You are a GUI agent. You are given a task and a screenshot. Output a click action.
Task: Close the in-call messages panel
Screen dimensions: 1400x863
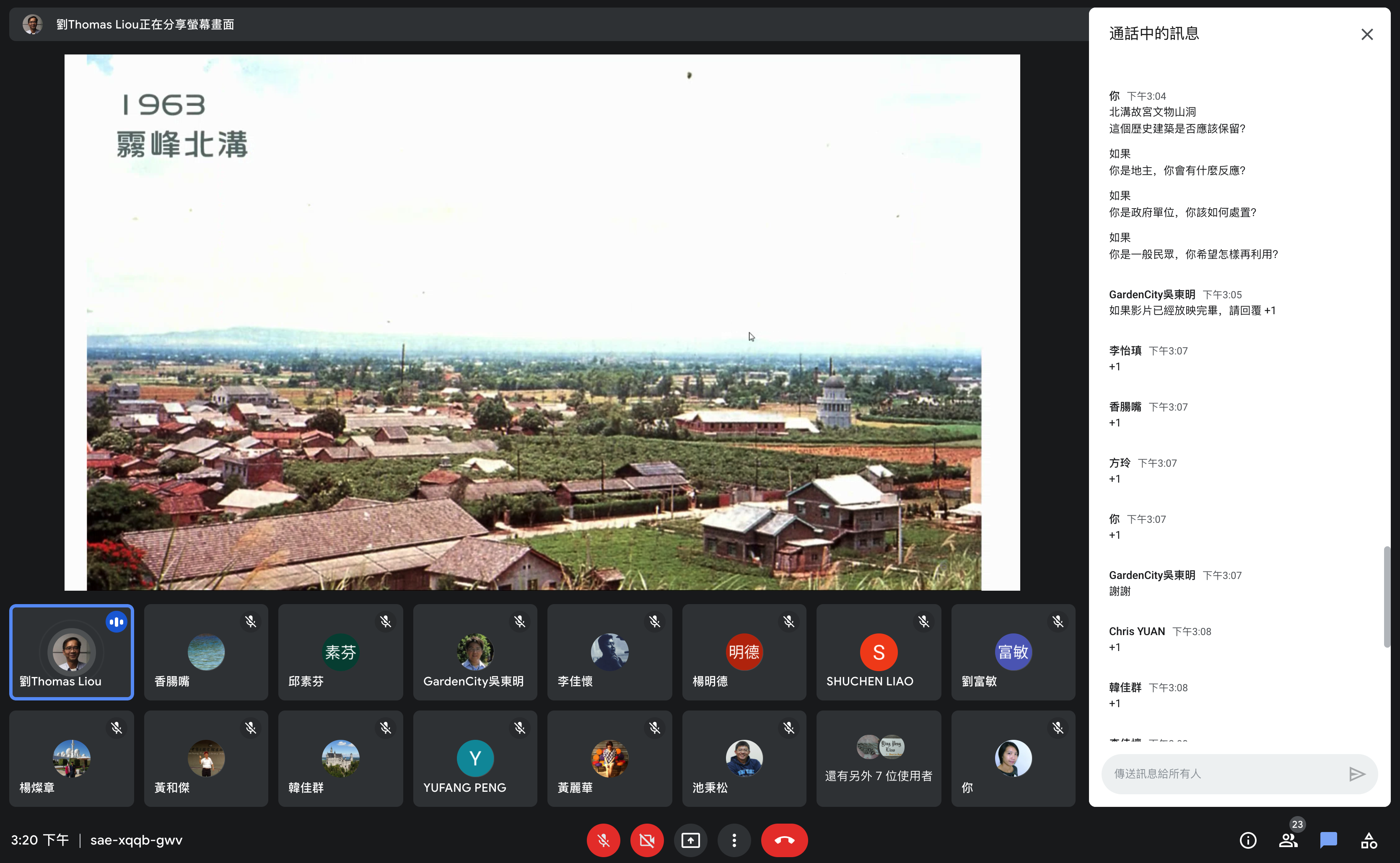(1366, 35)
